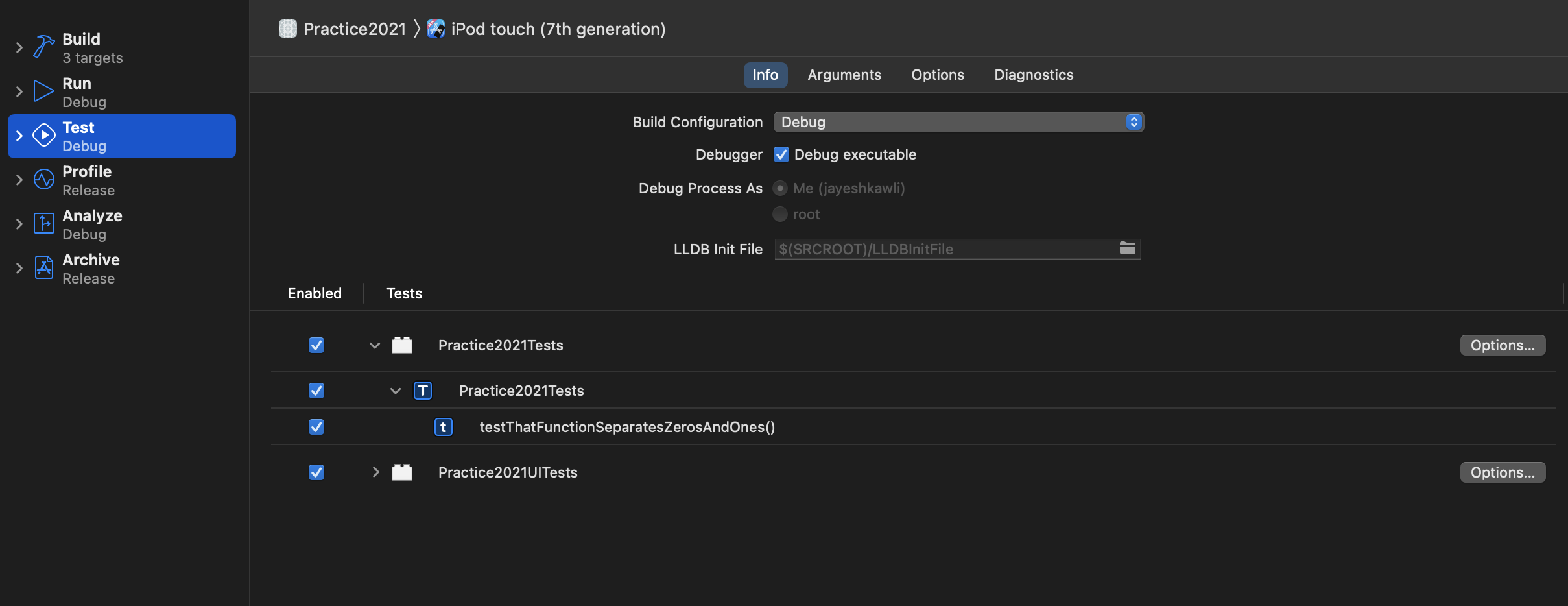The width and height of the screenshot is (1568, 606).
Task: Click the Run play triangle icon
Action: click(x=43, y=91)
